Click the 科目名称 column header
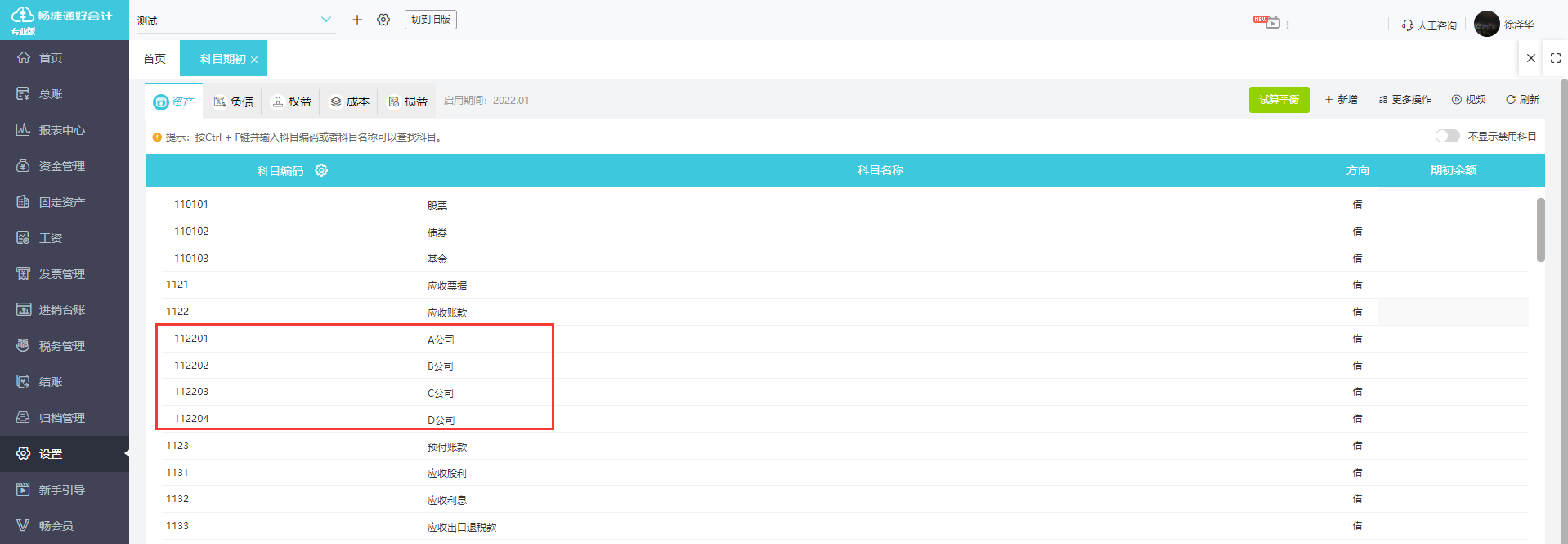Viewport: 1568px width, 544px height. tap(880, 170)
